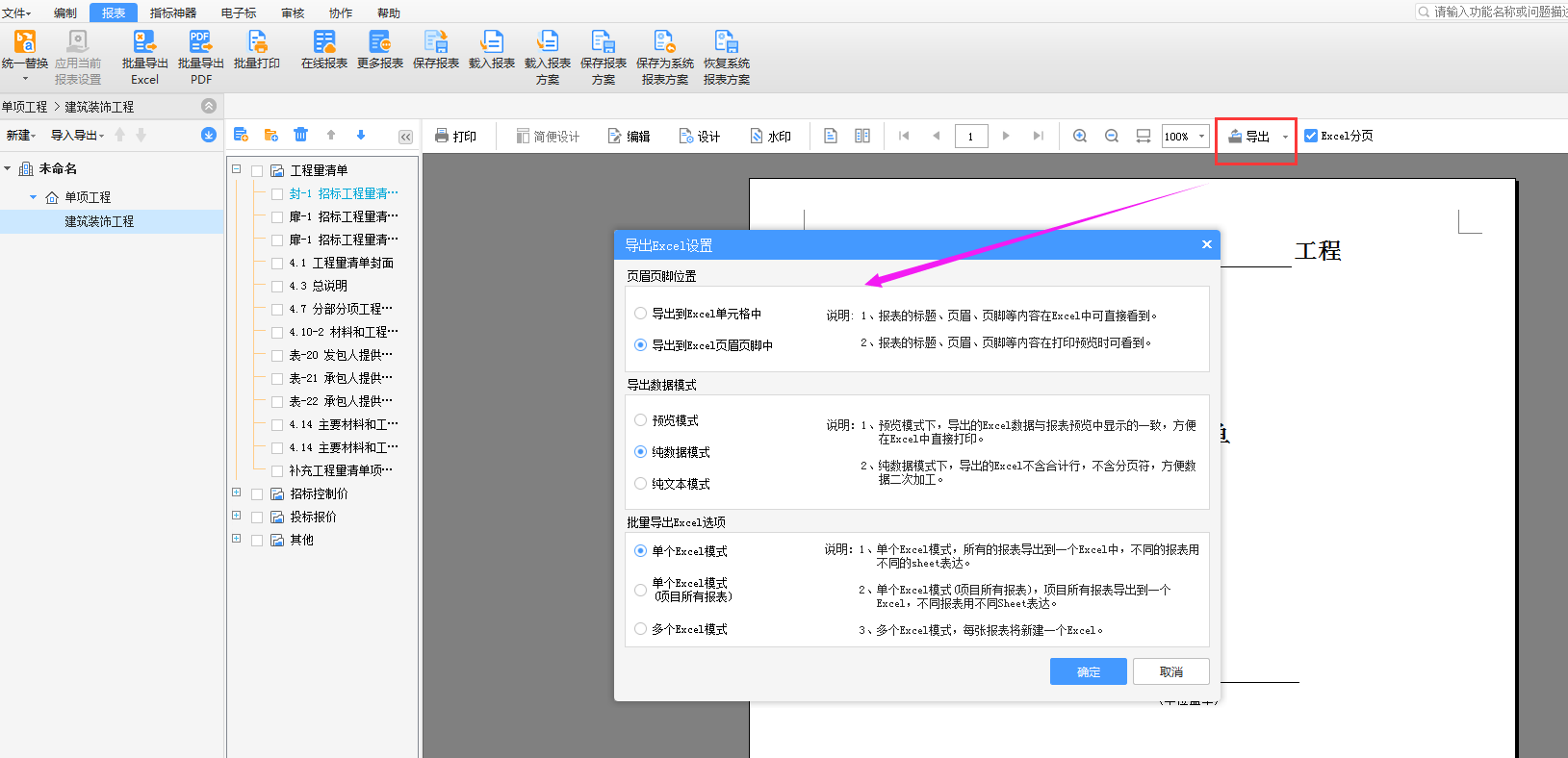This screenshot has height=758, width=1568.
Task: Switch to the 编制 tab
Action: tap(65, 13)
